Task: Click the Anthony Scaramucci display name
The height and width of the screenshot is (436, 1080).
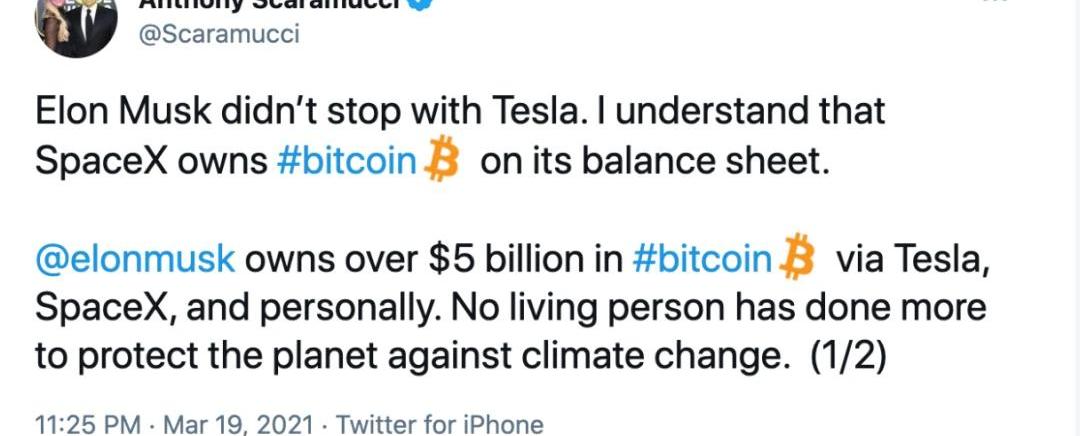Action: pos(270,4)
